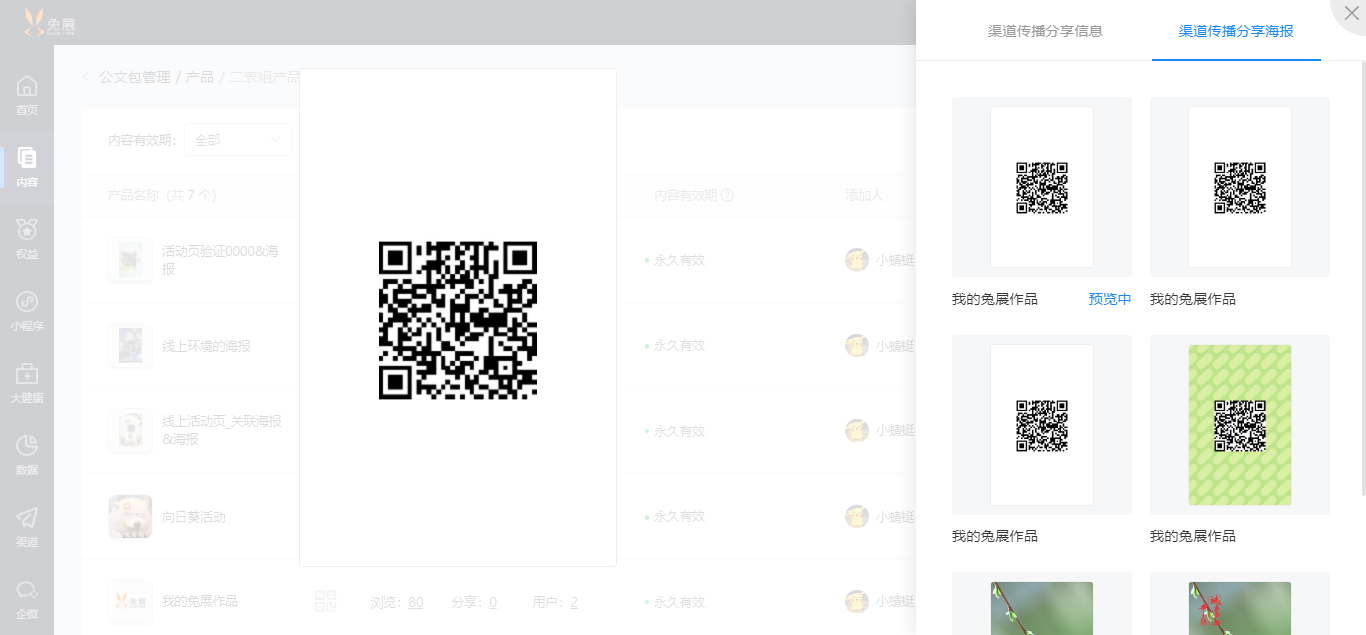
Task: Select the poster card labeled 预览中
Action: pyautogui.click(x=1042, y=187)
